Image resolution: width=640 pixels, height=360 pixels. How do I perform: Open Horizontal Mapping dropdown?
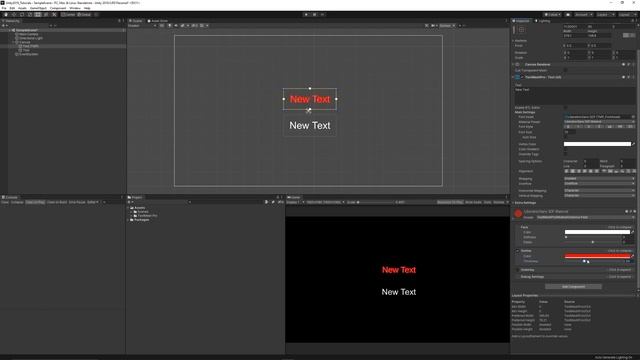599,191
